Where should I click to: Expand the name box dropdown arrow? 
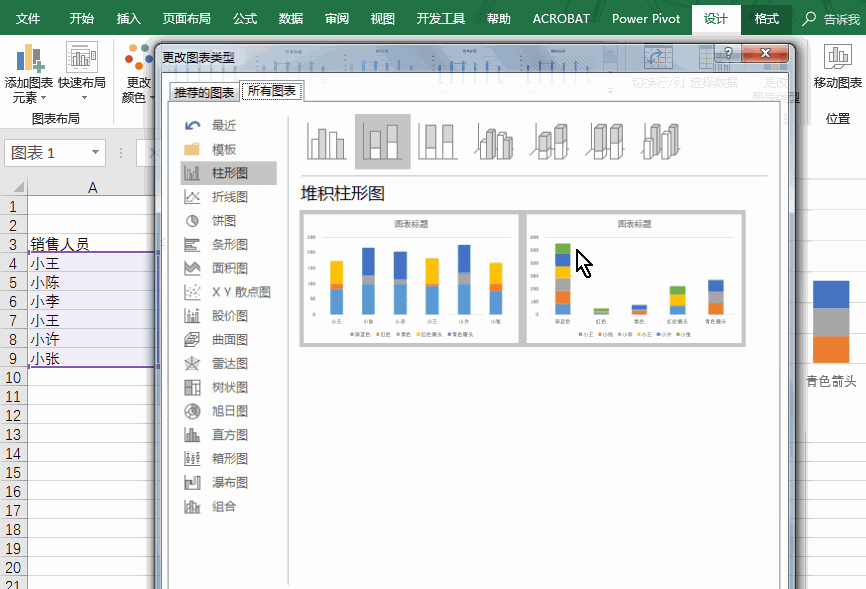pos(95,152)
